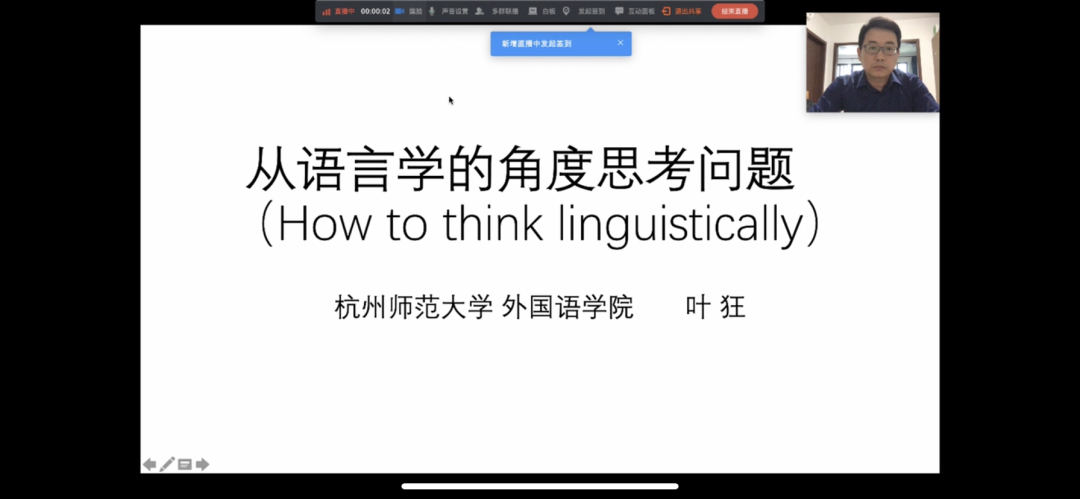Go to the previous slide arrow
Image resolution: width=1080 pixels, height=499 pixels.
149,464
